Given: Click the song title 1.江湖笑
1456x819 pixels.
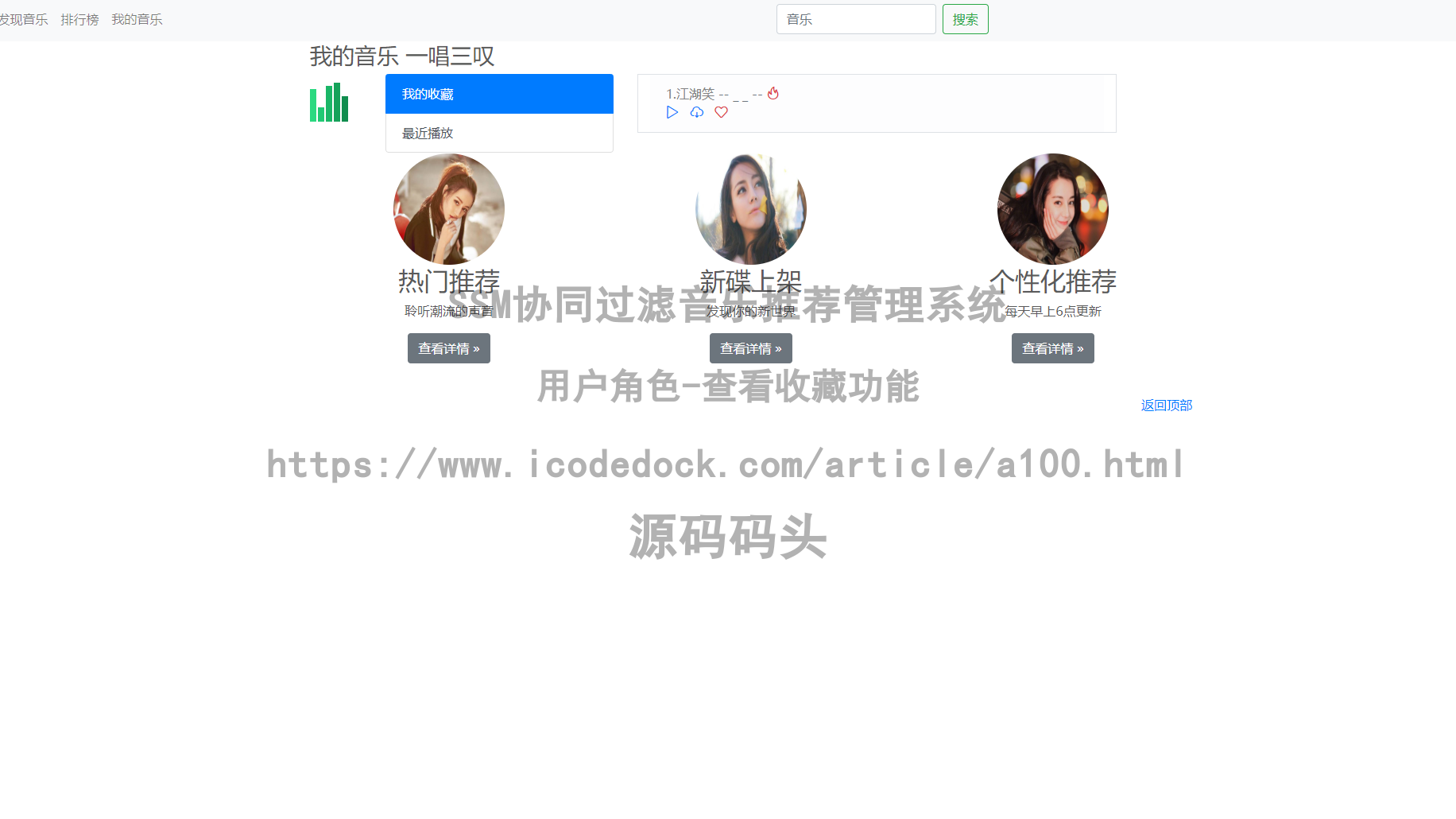Looking at the screenshot, I should click(691, 94).
